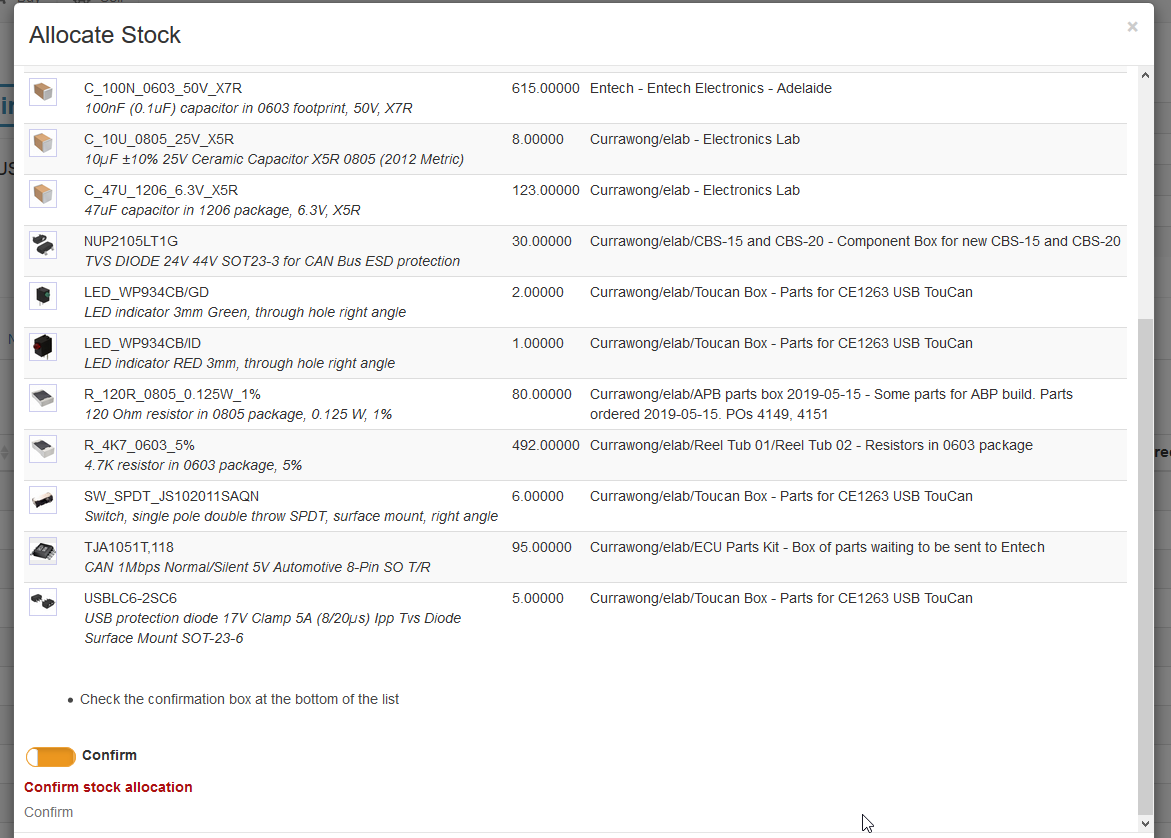Click the USBLC6-2SC6 protection diode thumbnail
Viewport: 1171px width, 838px height.
[x=42, y=601]
